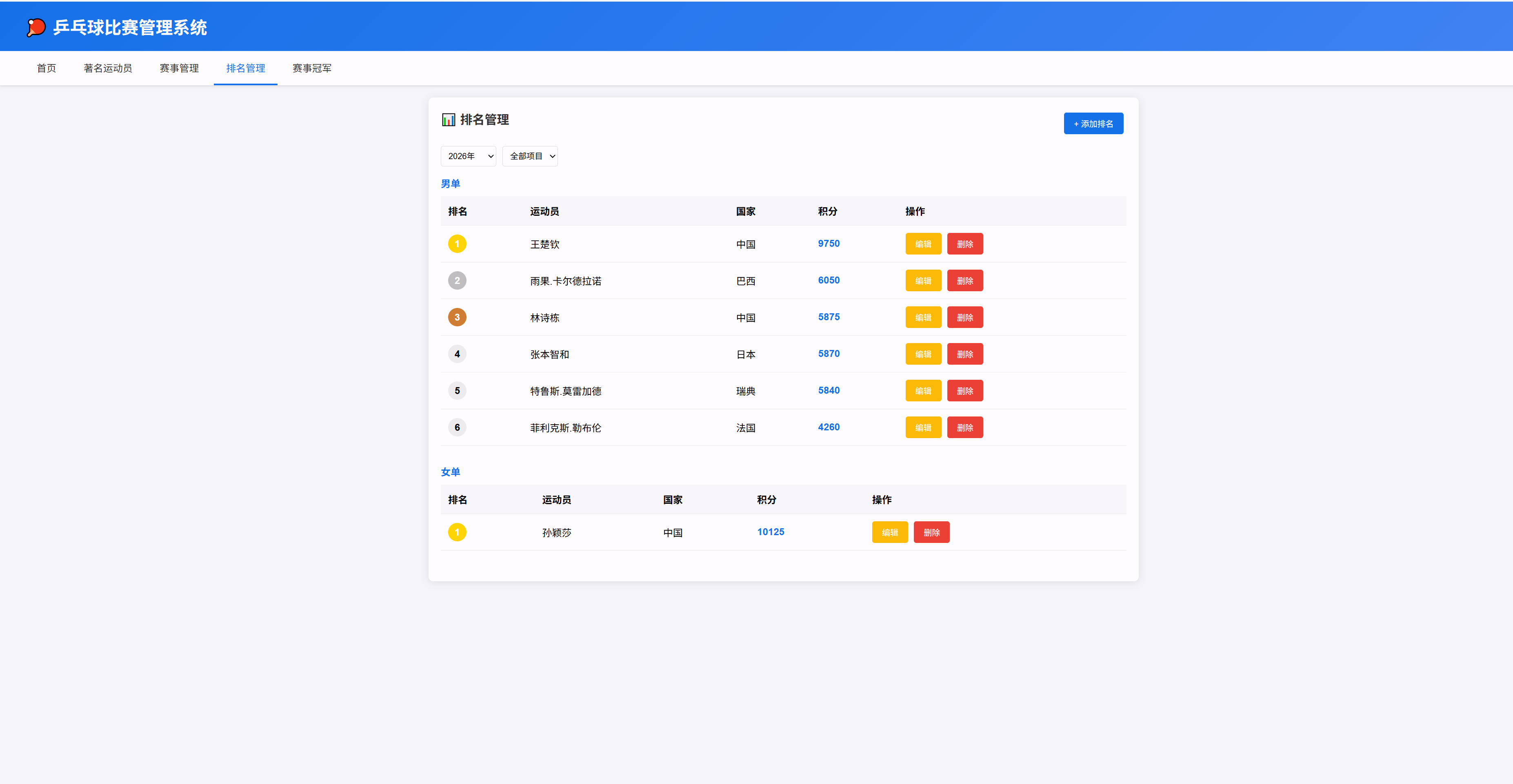Open the 著名运动员 tab
Image resolution: width=1513 pixels, height=784 pixels.
(107, 68)
